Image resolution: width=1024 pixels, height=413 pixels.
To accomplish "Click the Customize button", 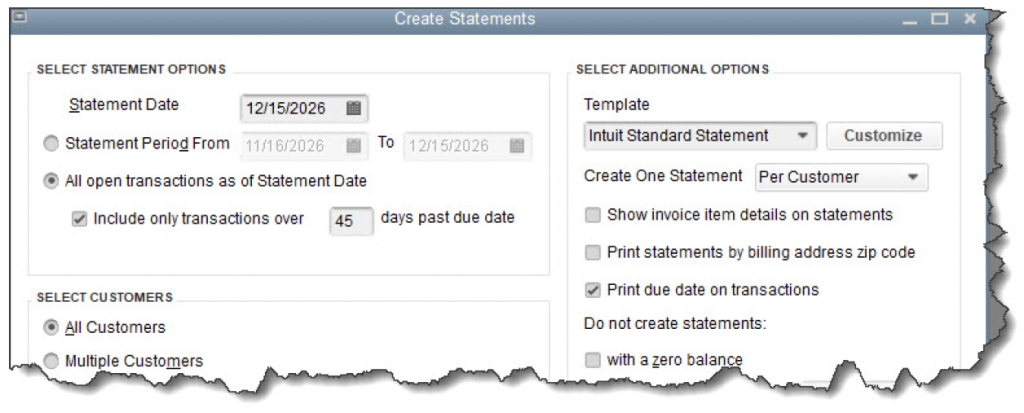I will tap(883, 136).
